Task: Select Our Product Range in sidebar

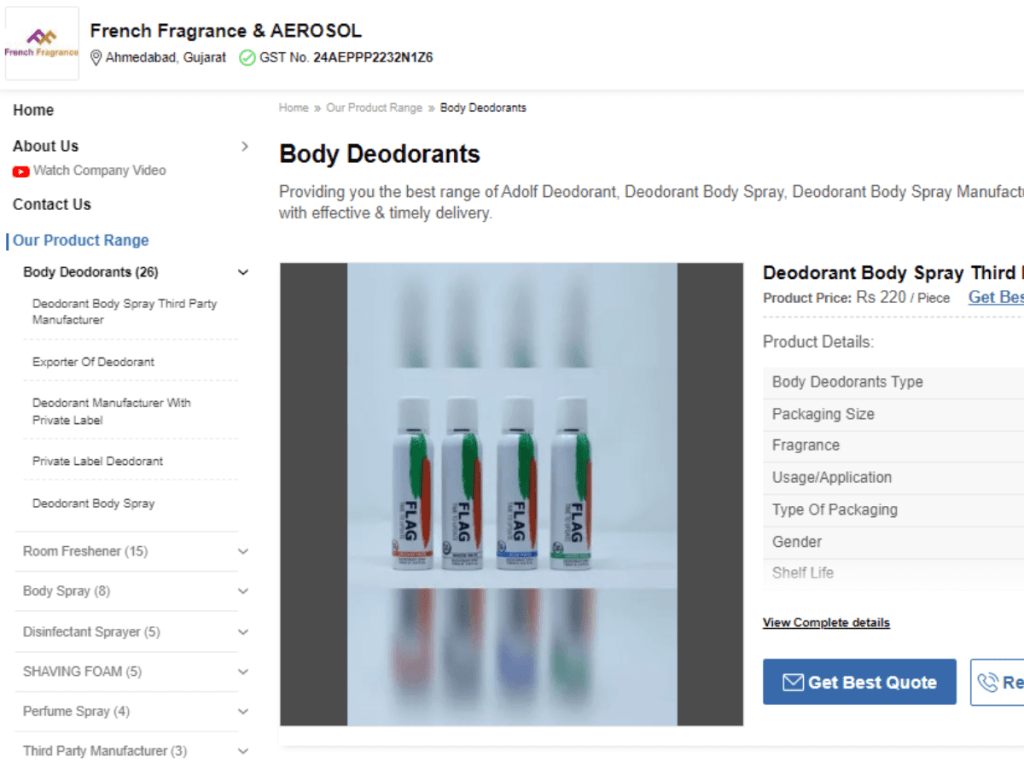Action: [x=81, y=240]
